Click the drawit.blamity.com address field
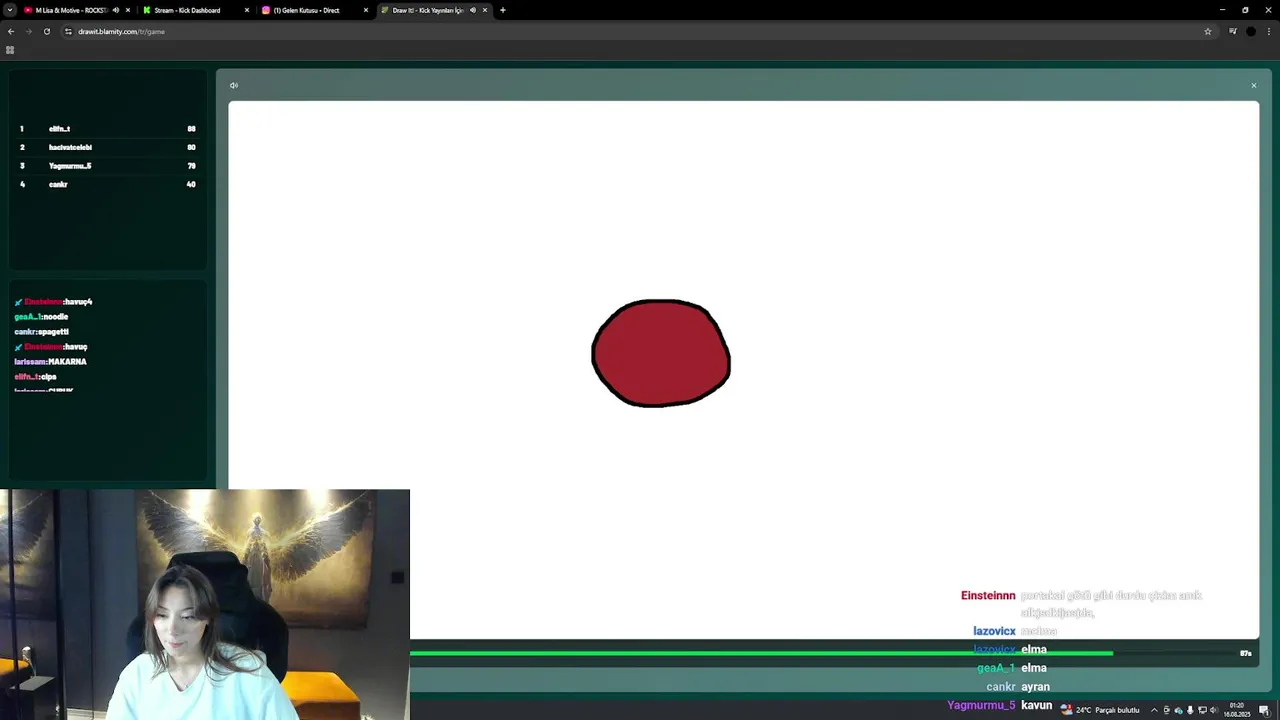The width and height of the screenshot is (1280, 720). tap(638, 31)
